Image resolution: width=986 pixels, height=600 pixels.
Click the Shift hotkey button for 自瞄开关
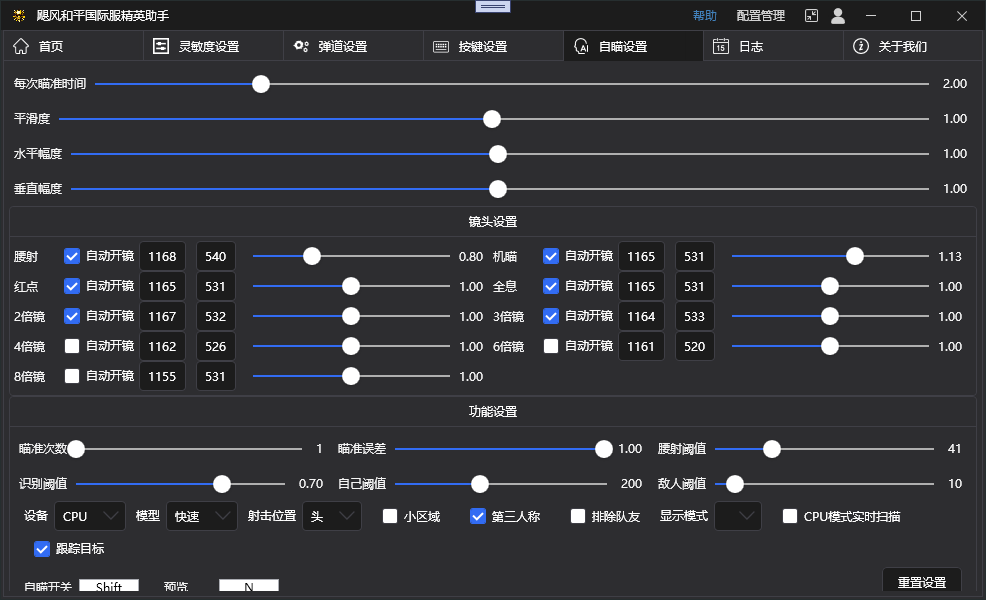point(109,586)
